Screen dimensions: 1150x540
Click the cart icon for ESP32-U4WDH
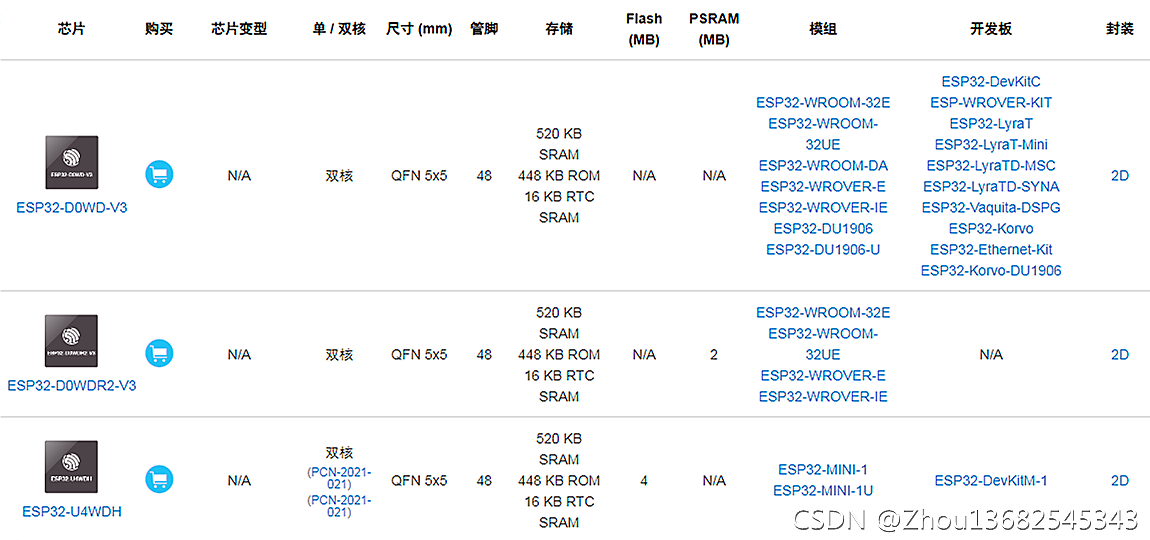tap(159, 479)
